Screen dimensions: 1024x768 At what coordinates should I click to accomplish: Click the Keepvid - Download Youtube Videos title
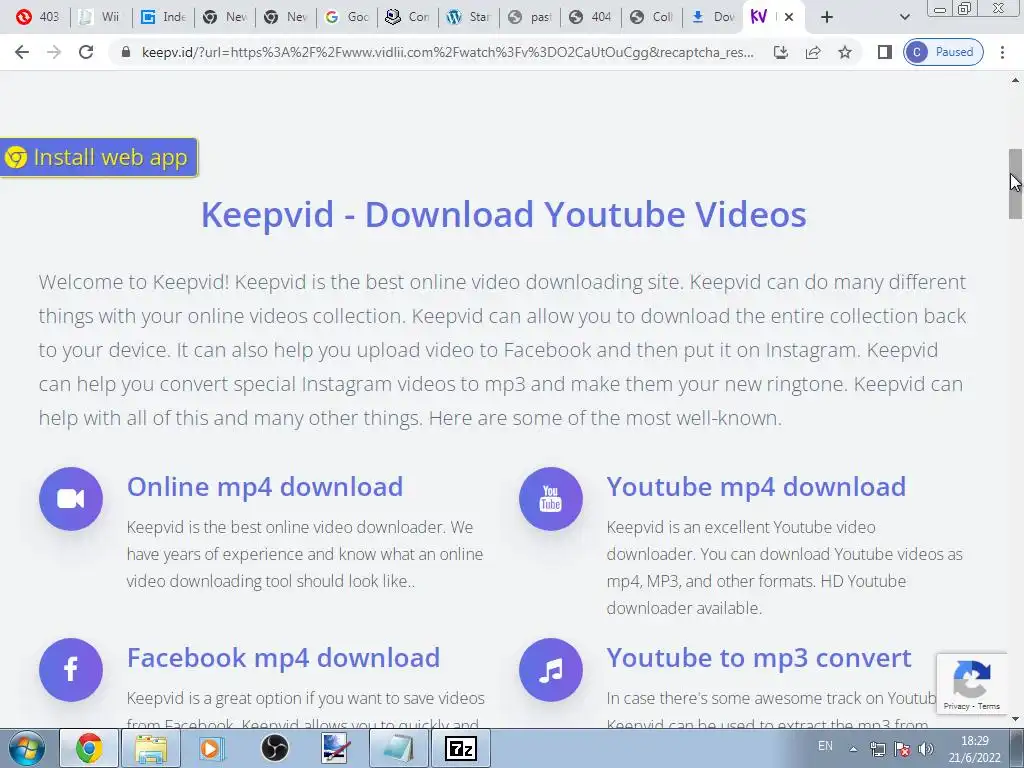[x=504, y=215]
